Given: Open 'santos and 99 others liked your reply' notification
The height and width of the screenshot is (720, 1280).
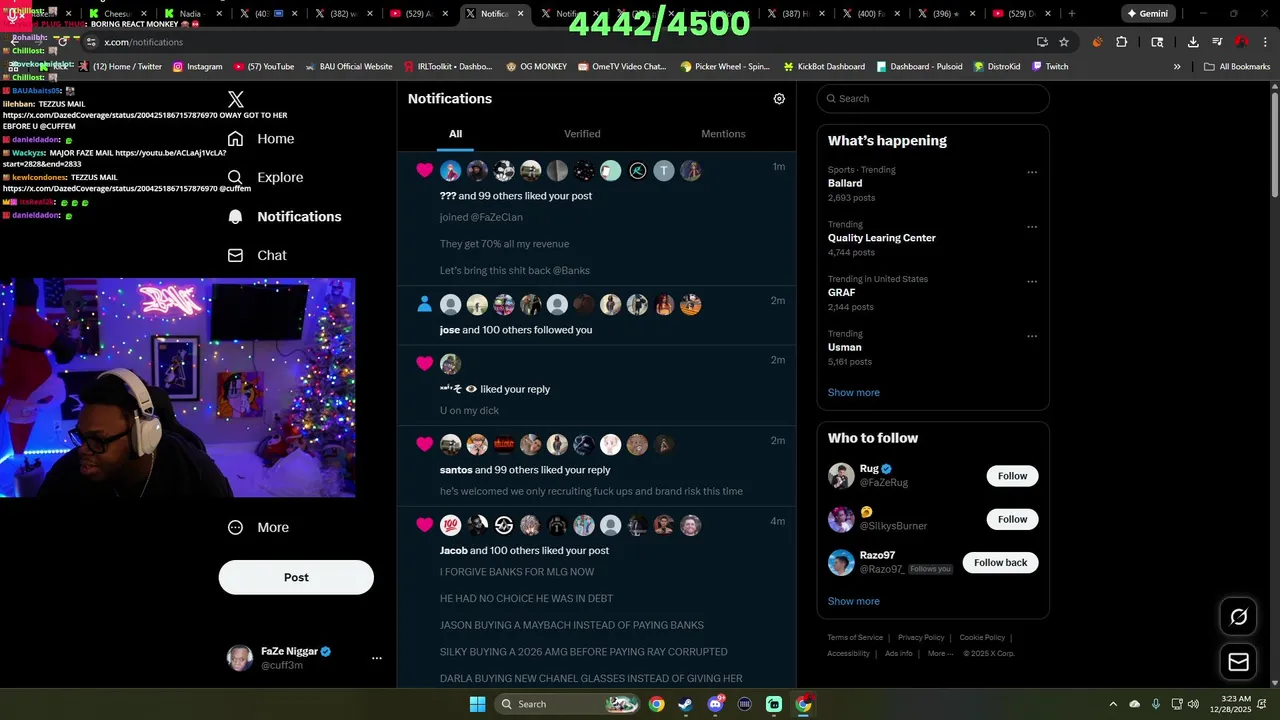Looking at the screenshot, I should coord(597,467).
